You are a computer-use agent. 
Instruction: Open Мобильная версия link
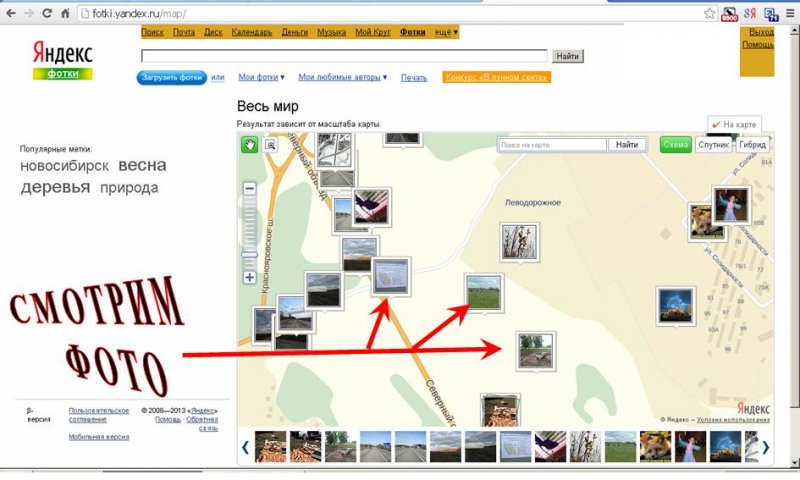(99, 437)
